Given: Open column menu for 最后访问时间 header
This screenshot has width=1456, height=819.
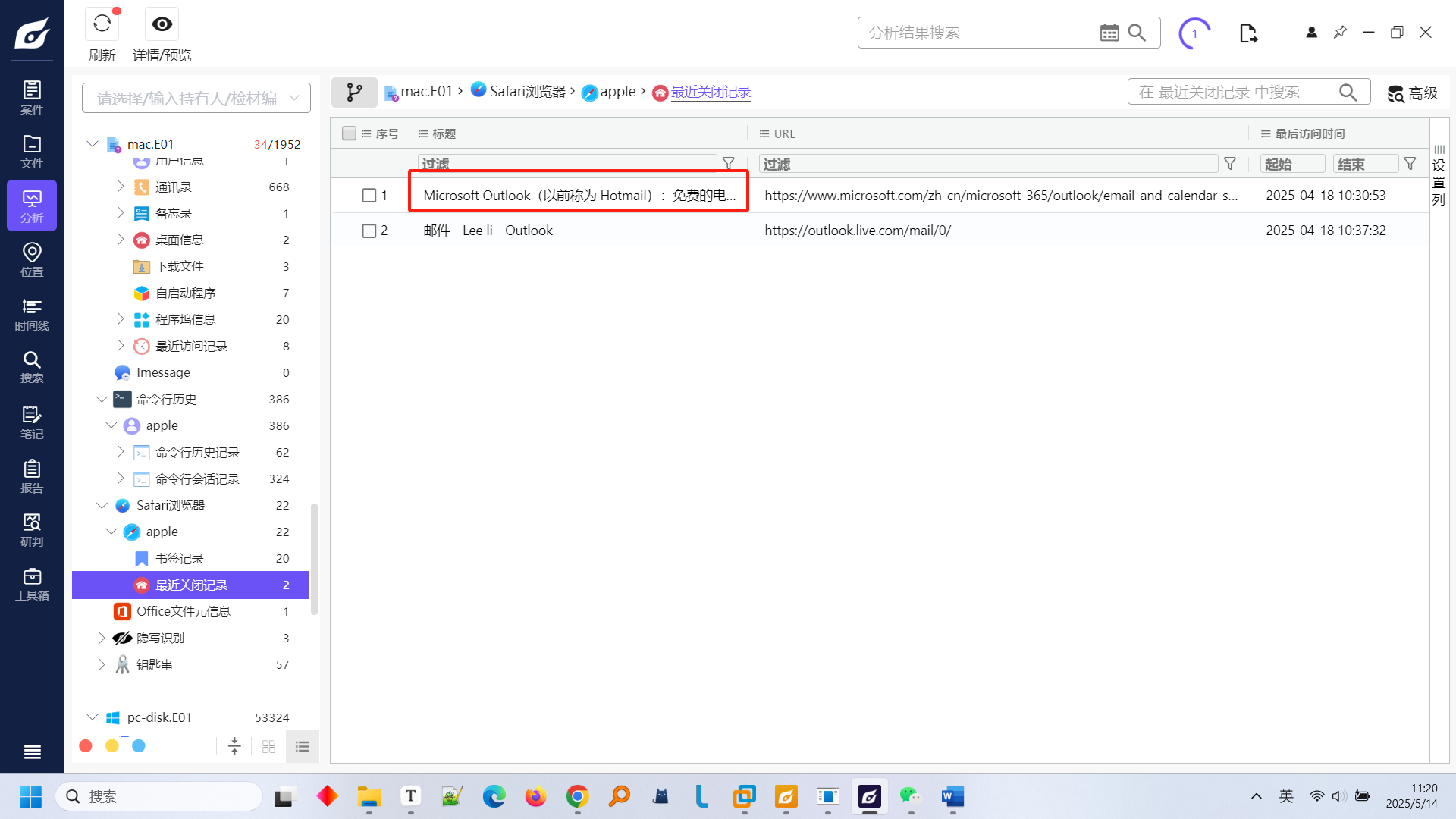Looking at the screenshot, I should tap(1266, 133).
